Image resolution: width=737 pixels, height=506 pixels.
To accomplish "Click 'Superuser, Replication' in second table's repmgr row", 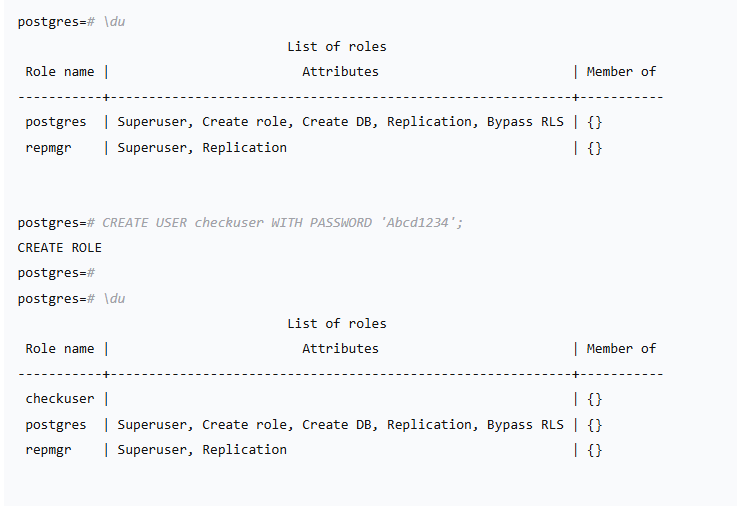I will coord(202,449).
